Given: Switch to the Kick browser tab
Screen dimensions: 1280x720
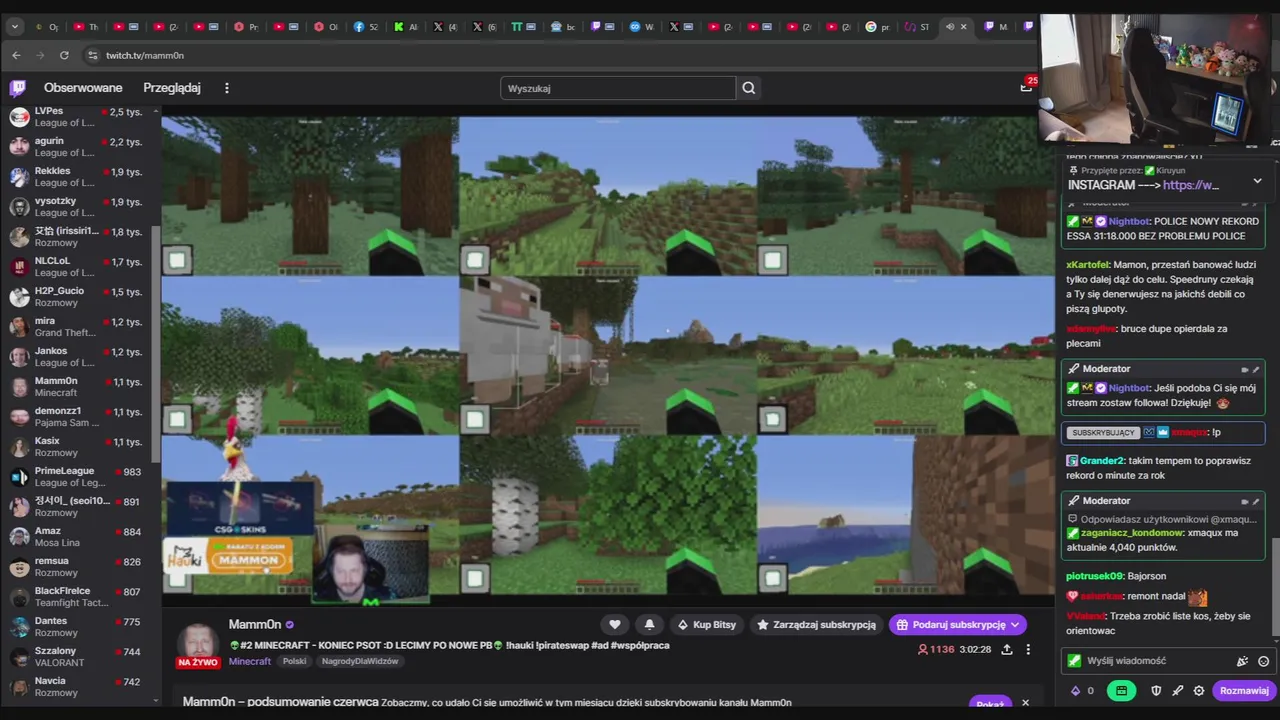Looking at the screenshot, I should point(405,27).
